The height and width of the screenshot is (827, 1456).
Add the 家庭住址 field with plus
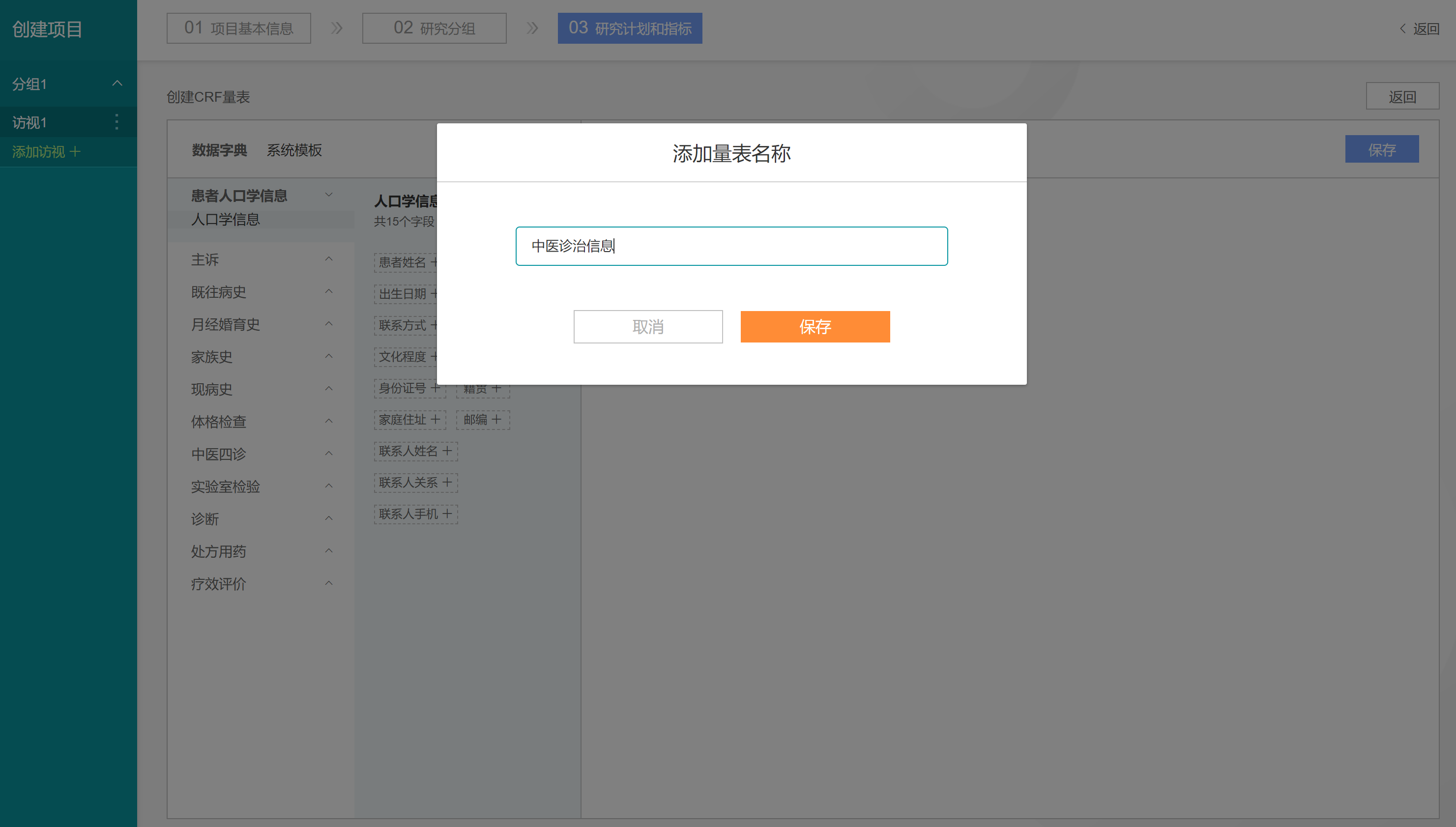click(435, 420)
